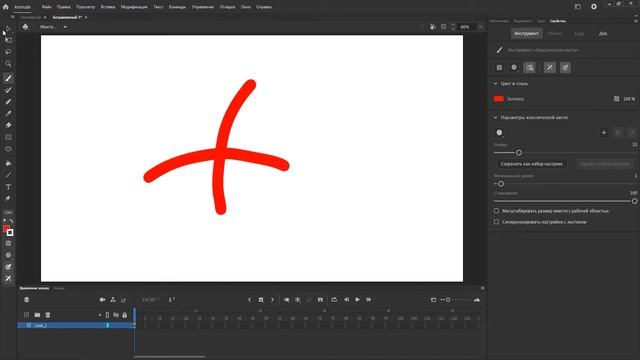Create a new layer in timeline

(x=27, y=315)
